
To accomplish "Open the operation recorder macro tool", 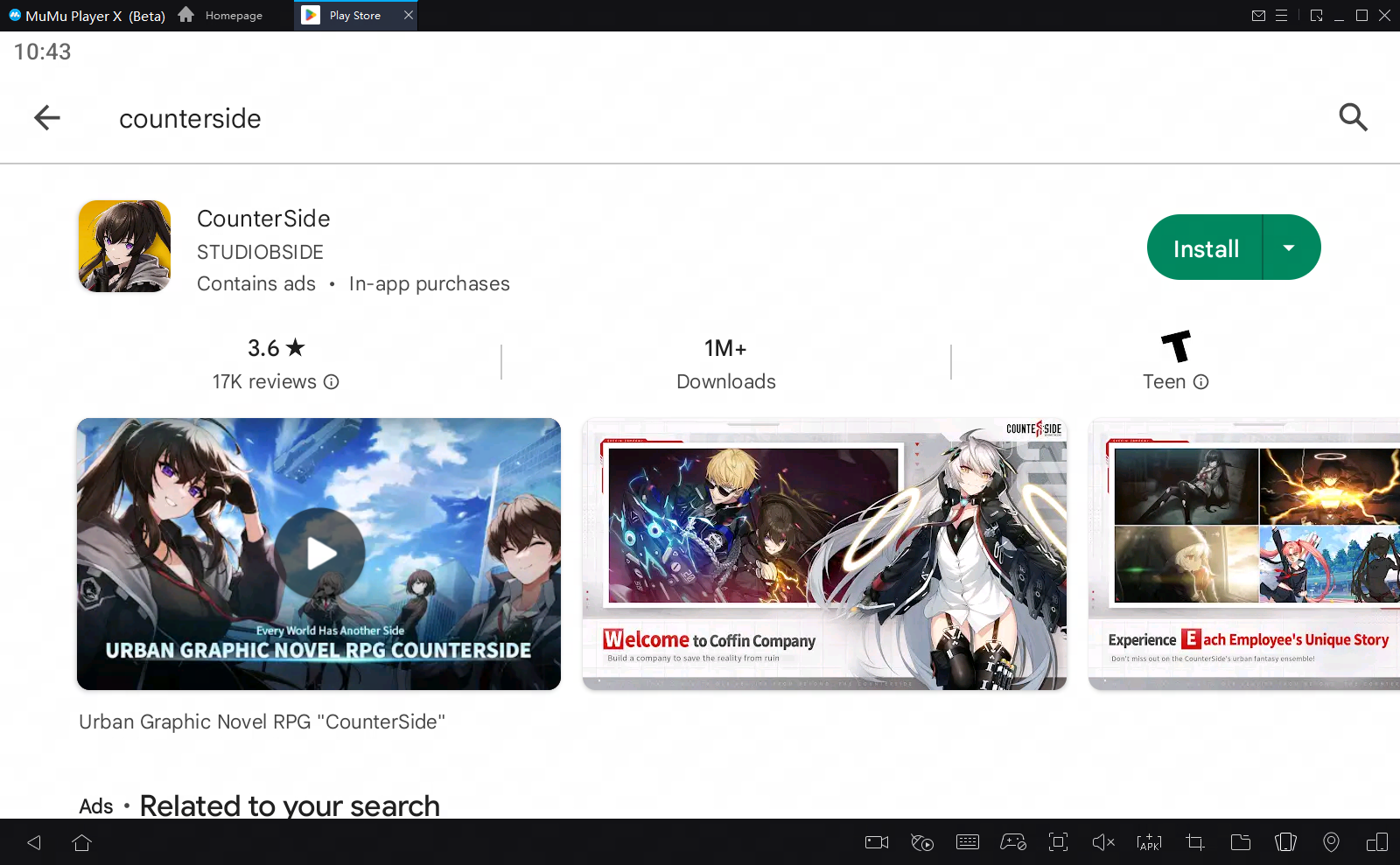I will click(922, 842).
